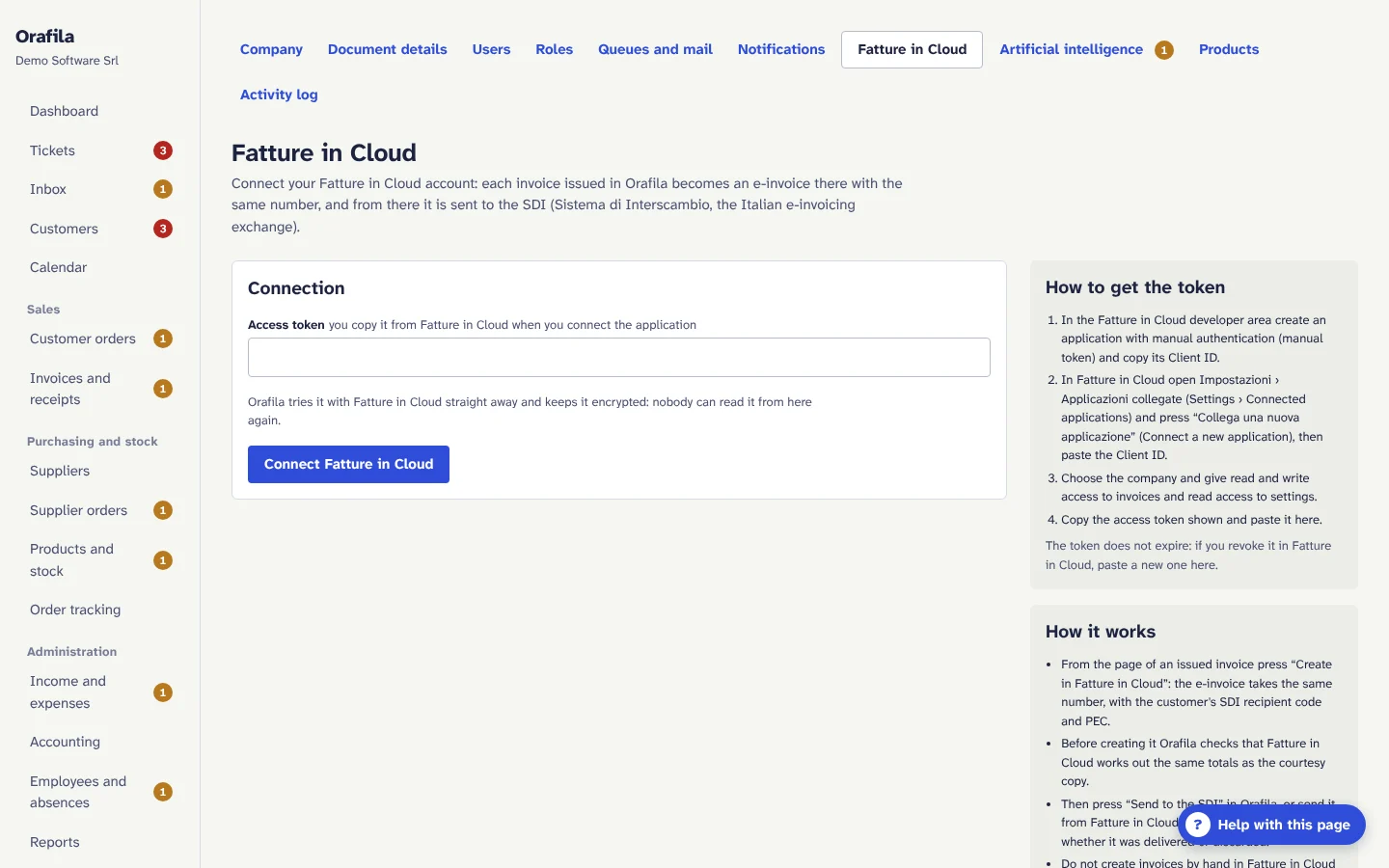Open Order tracking in sidebar
1389x868 pixels.
tap(99, 610)
